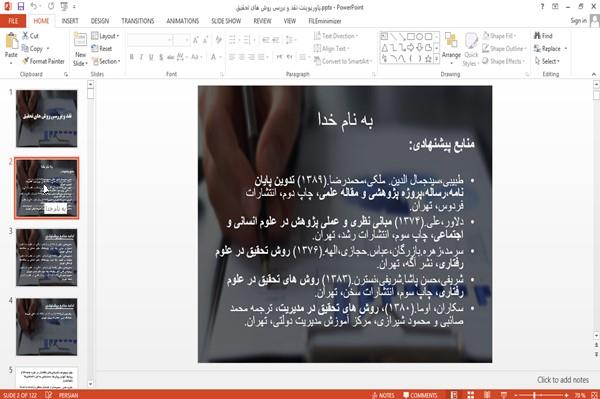Open the Font dialog launcher
The height and width of the screenshot is (399, 600).
222,74
